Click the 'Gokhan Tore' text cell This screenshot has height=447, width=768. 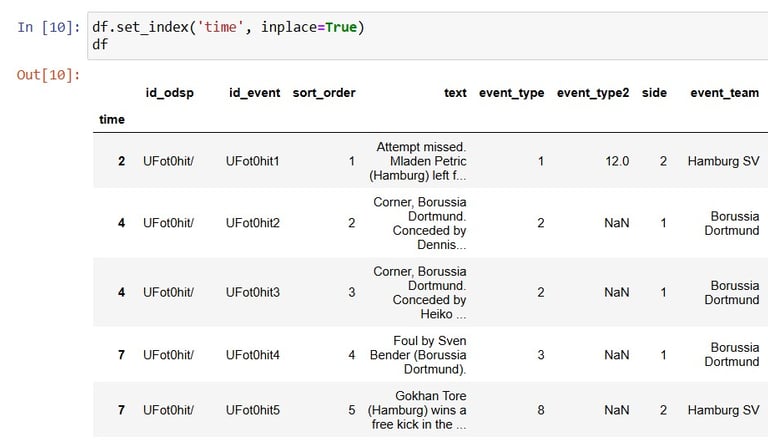pos(417,410)
